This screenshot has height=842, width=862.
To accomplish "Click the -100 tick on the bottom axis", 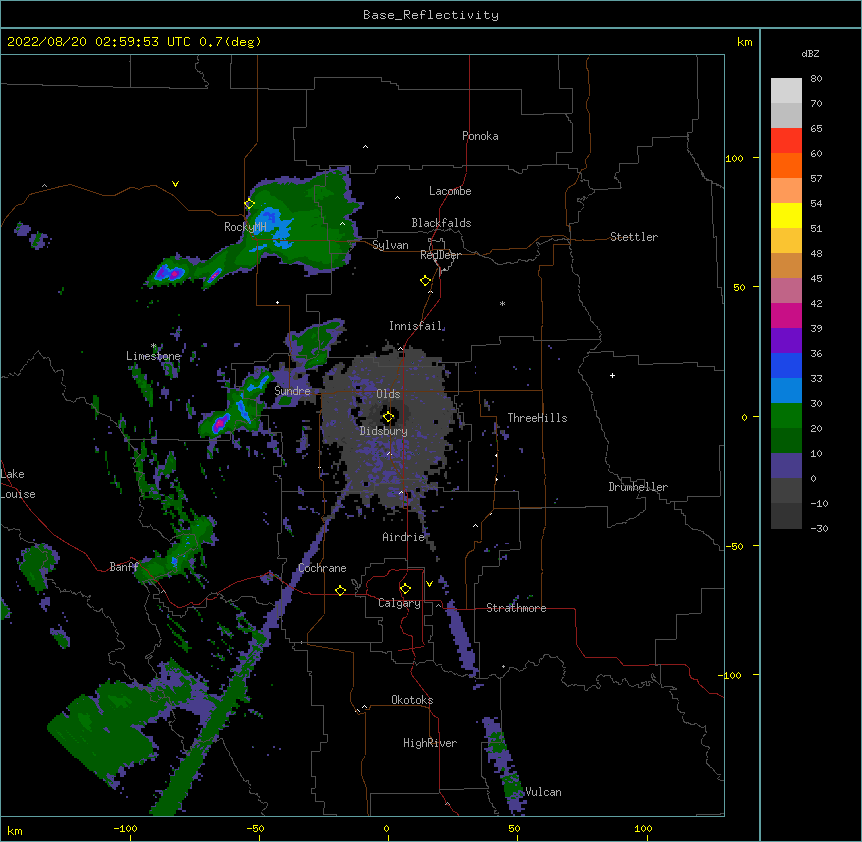I will [x=125, y=829].
